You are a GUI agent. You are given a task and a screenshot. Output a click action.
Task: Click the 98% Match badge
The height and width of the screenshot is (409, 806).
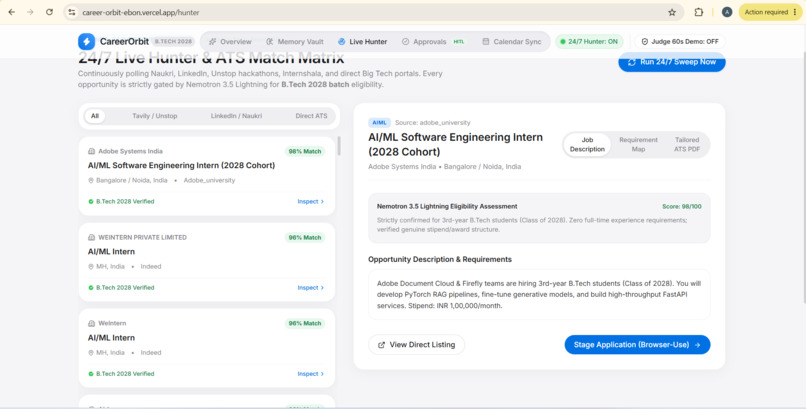[x=305, y=152]
